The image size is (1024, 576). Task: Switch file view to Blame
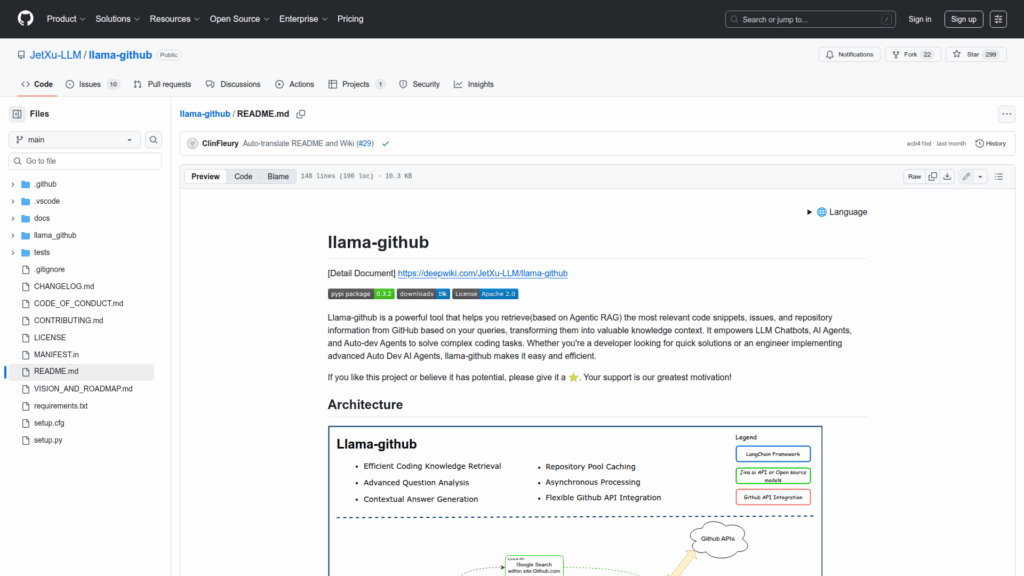[x=277, y=177]
